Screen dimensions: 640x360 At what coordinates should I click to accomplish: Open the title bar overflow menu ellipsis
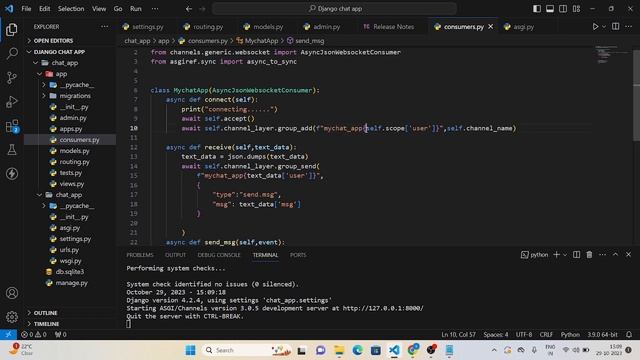coord(155,9)
